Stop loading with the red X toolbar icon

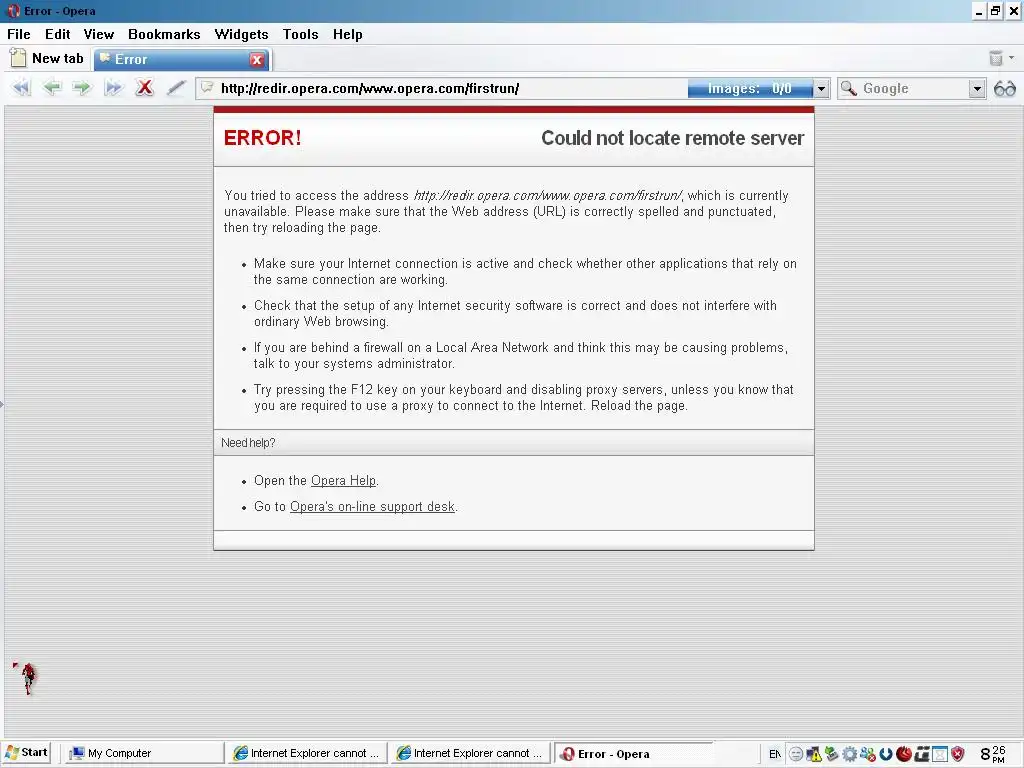click(144, 88)
